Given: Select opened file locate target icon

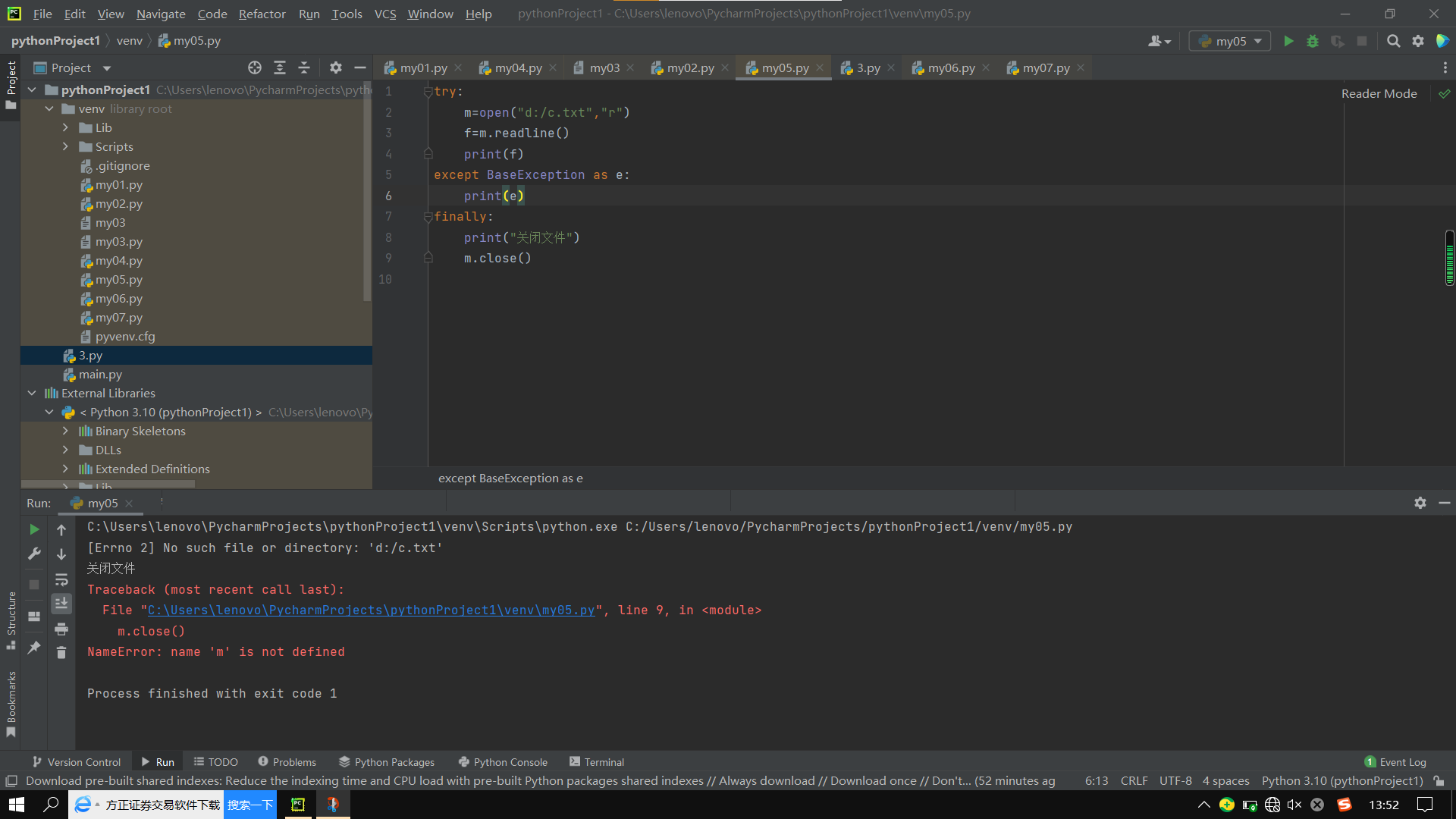Looking at the screenshot, I should coord(255,67).
